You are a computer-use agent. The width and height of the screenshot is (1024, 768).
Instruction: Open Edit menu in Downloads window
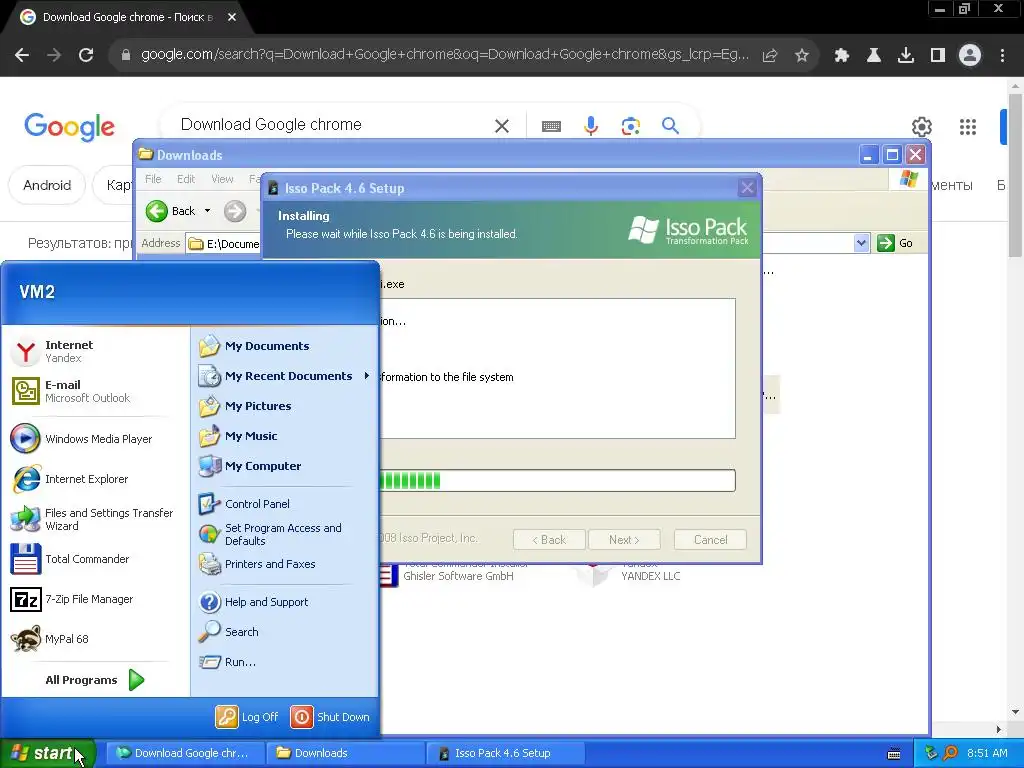[x=186, y=179]
